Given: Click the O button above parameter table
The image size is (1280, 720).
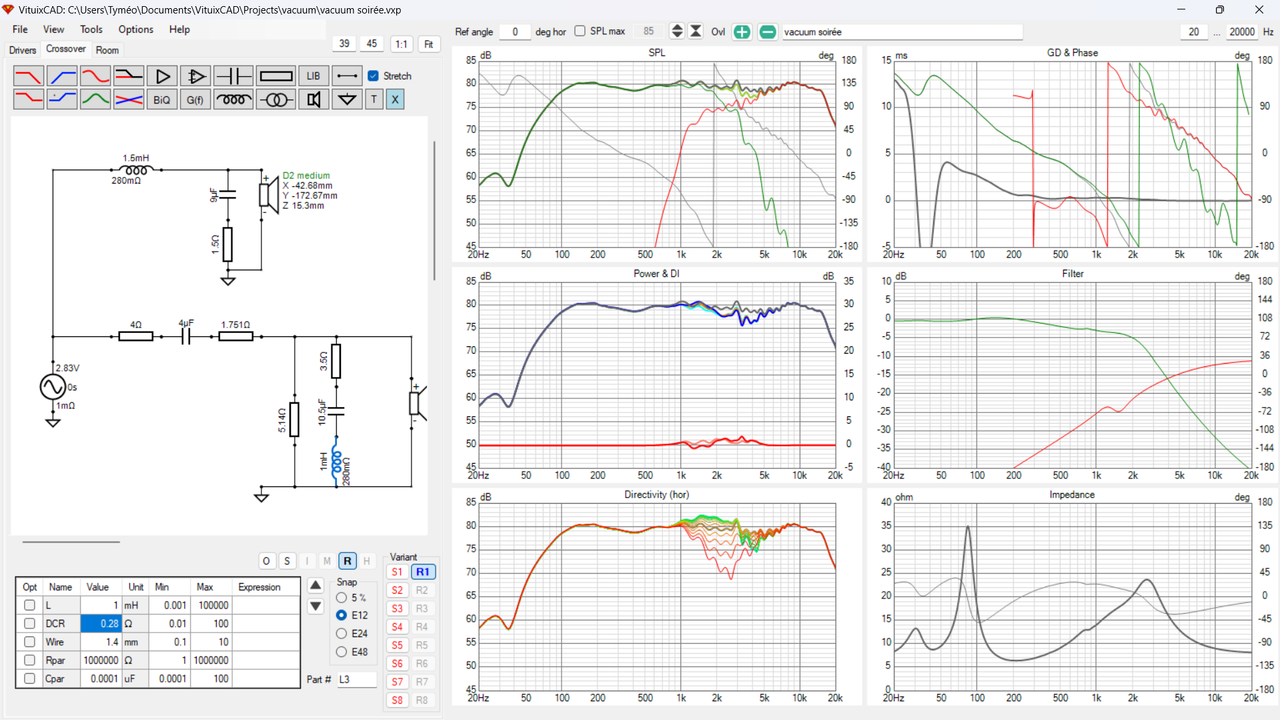Looking at the screenshot, I should [266, 561].
